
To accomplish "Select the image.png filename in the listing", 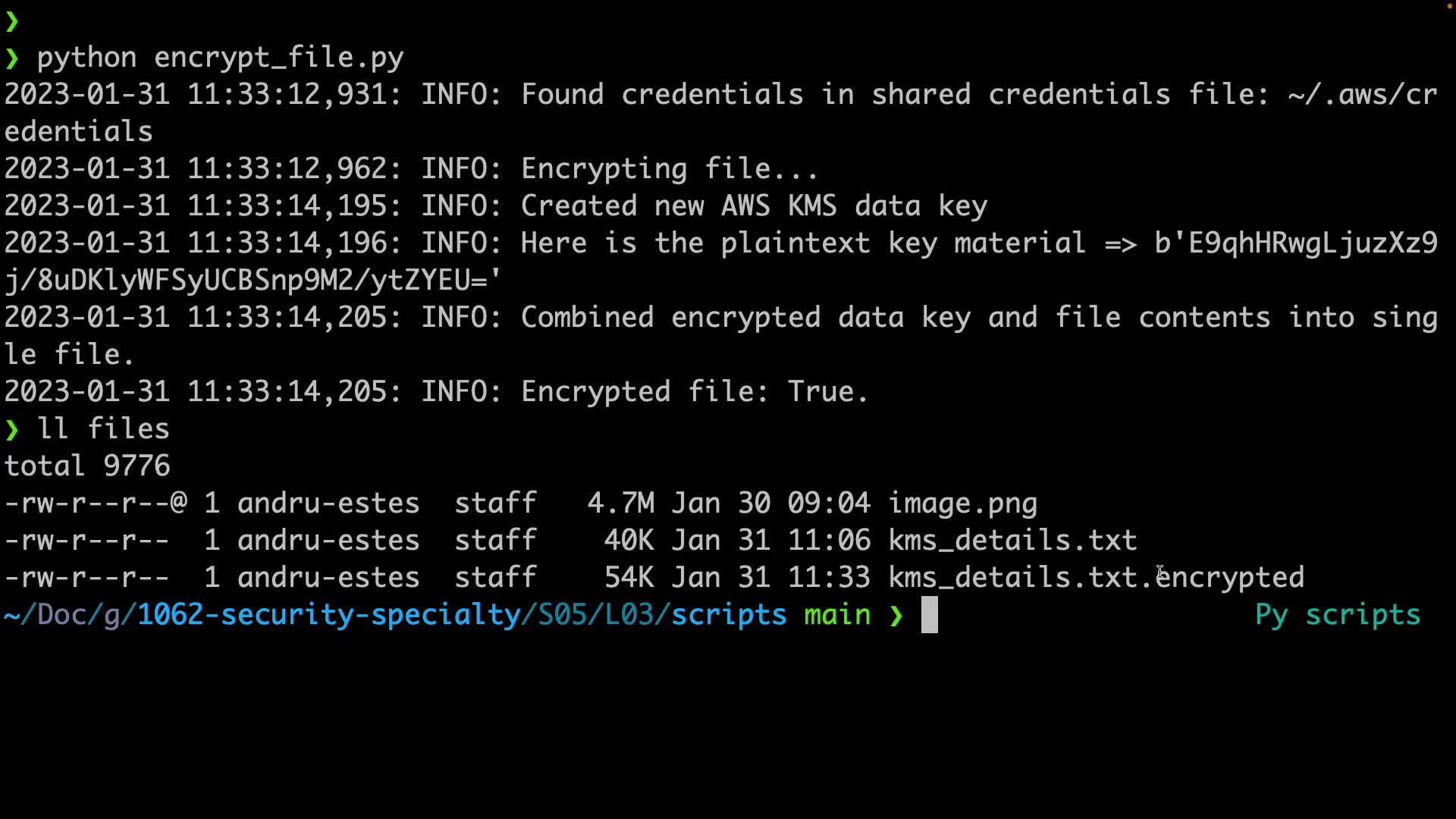I will [962, 504].
